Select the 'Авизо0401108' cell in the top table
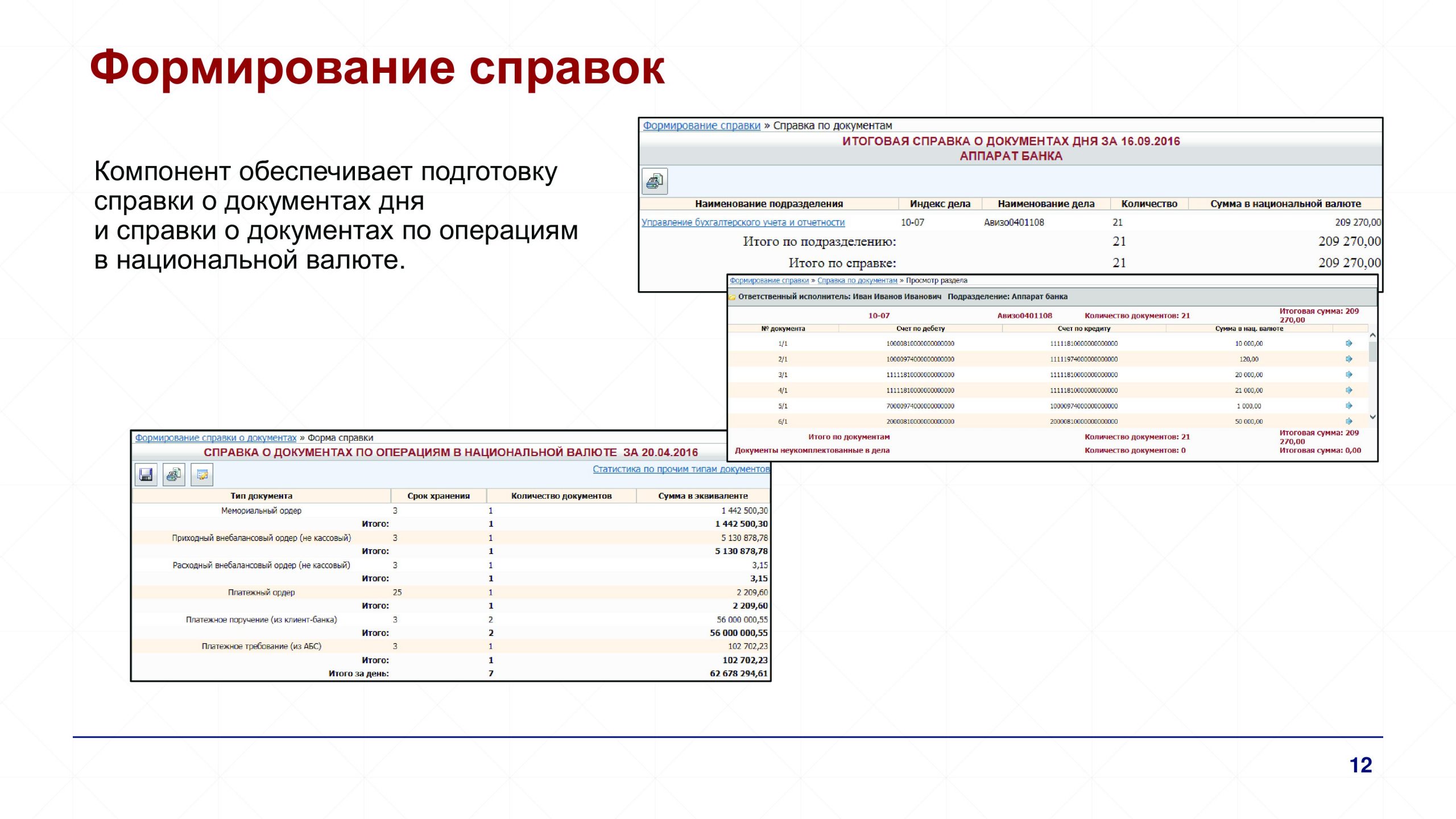 1014,222
